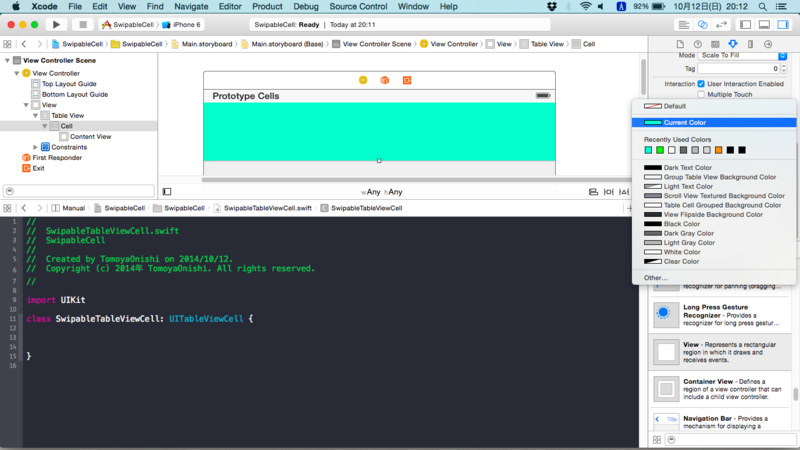
Task: Choose Clear Color
Action: tap(714, 261)
